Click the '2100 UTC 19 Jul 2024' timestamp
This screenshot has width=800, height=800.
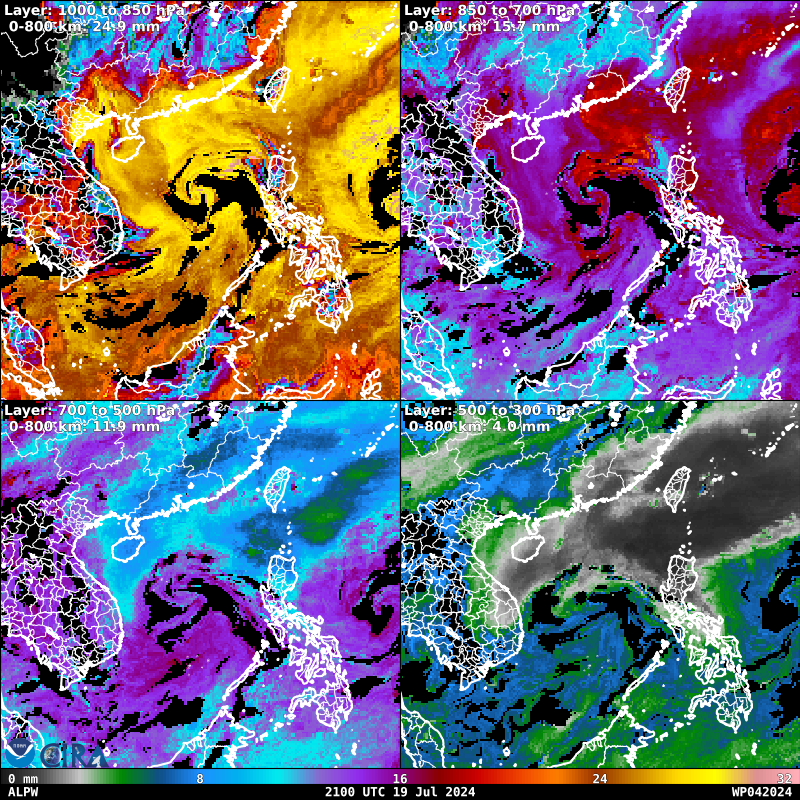400,791
